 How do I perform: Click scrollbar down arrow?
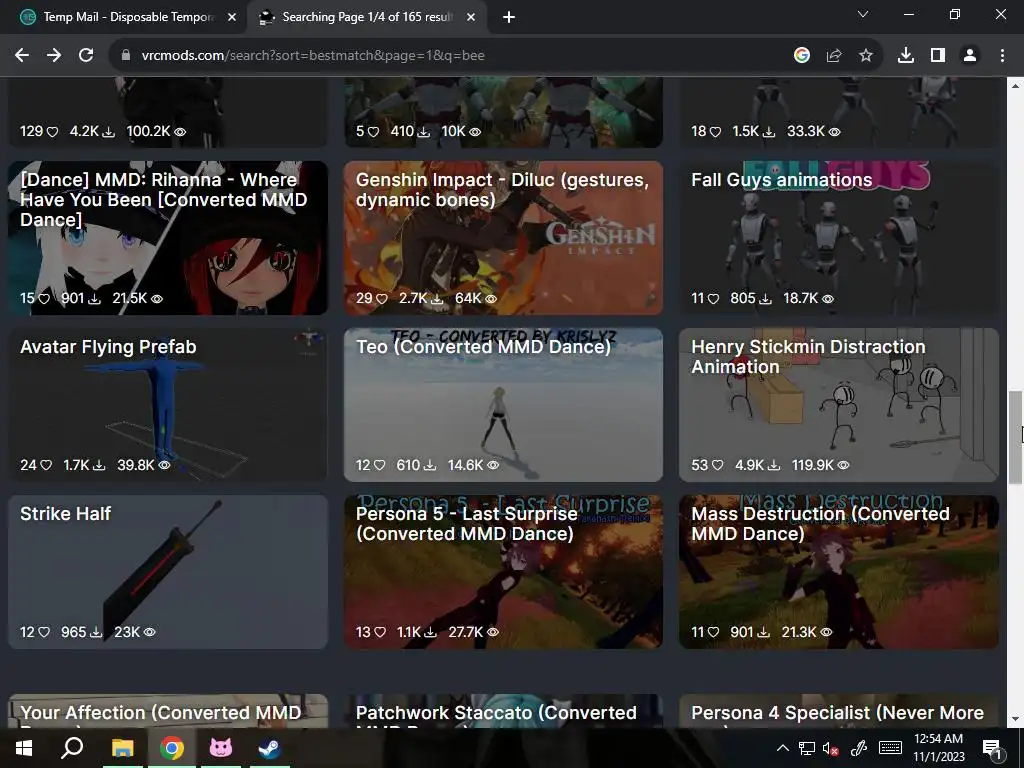pos(1015,719)
